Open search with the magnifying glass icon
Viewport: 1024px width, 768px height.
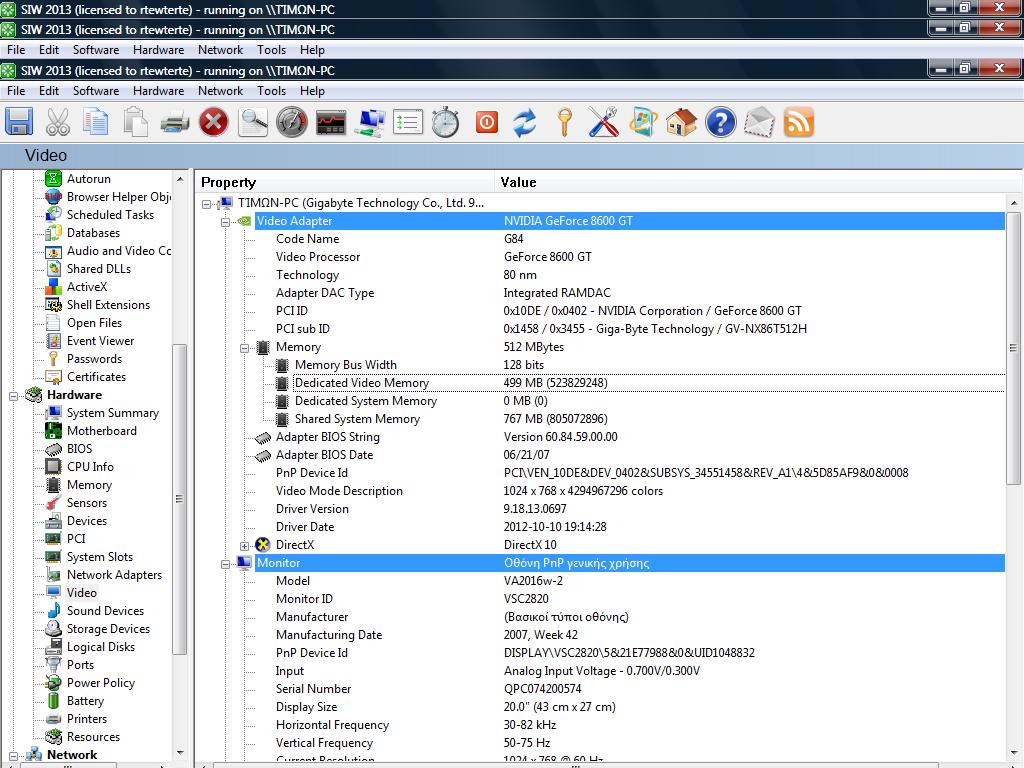(x=253, y=122)
